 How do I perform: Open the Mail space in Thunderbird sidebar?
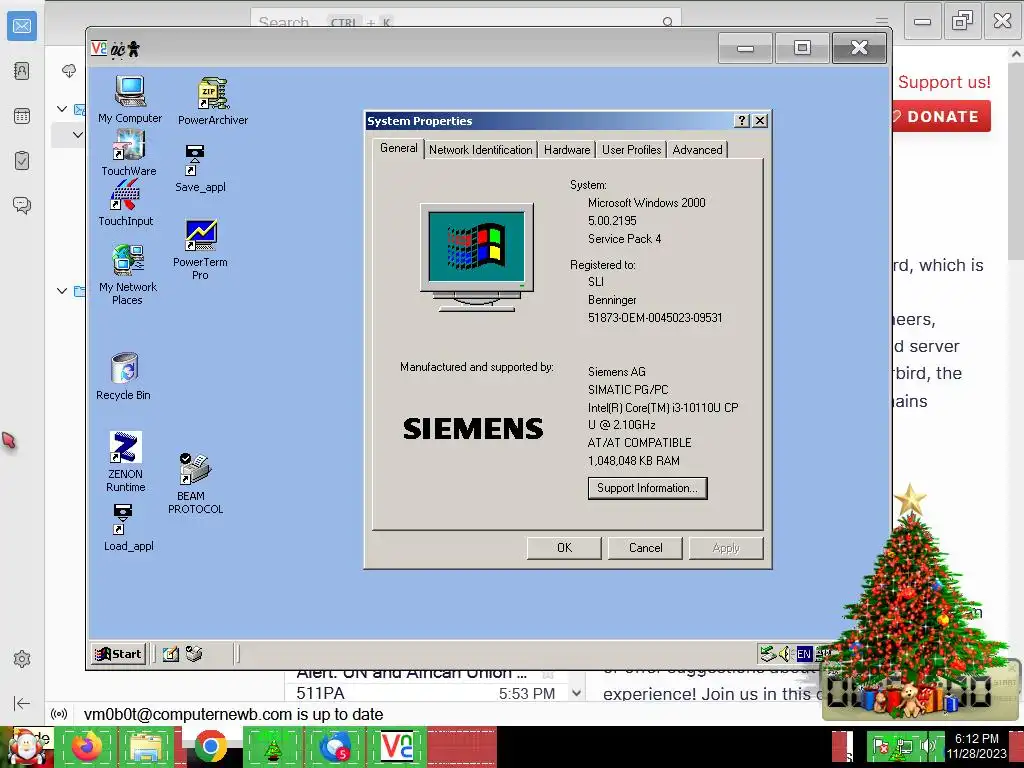[x=22, y=26]
